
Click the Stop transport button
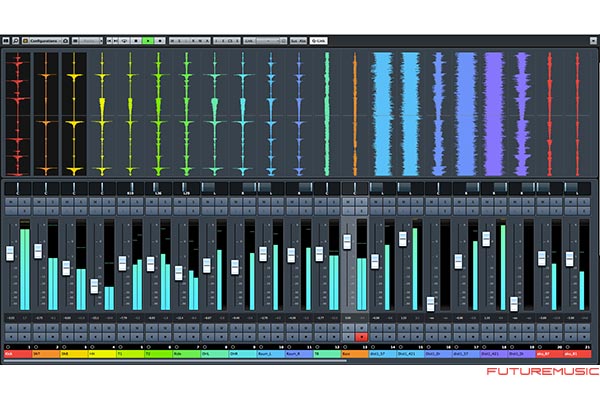[x=136, y=41]
